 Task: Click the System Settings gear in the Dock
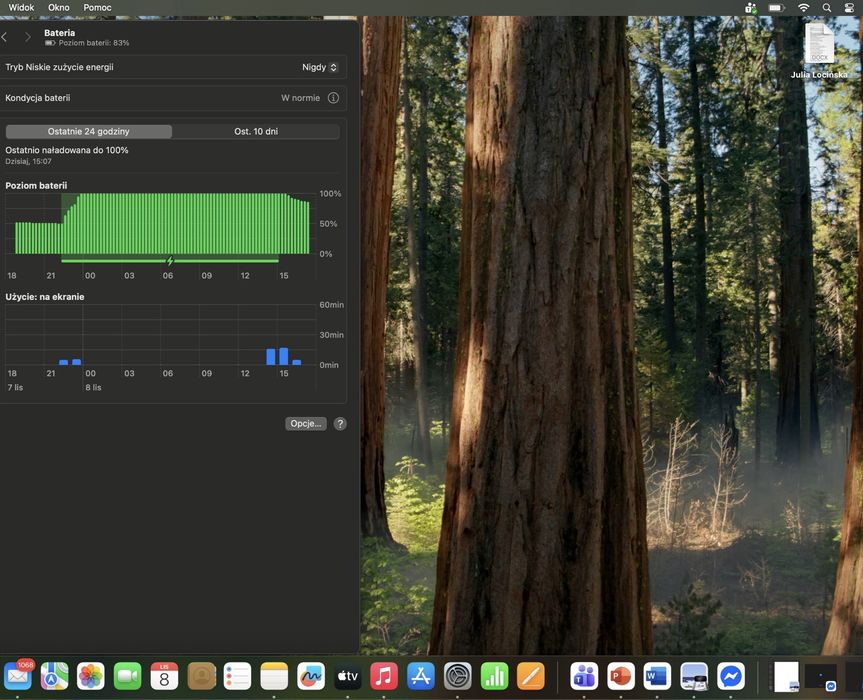click(457, 676)
